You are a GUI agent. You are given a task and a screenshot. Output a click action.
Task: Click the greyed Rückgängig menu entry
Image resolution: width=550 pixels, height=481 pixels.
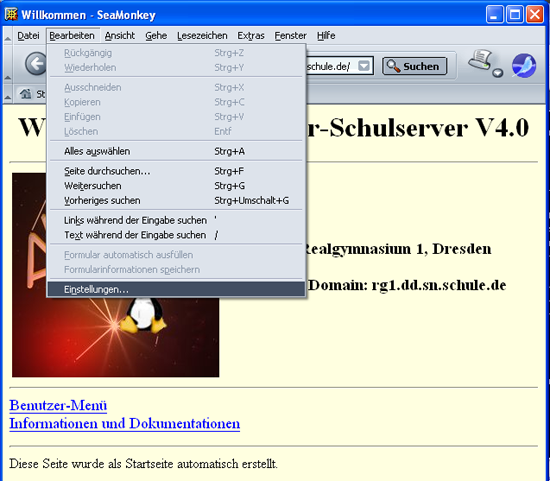[176, 53]
